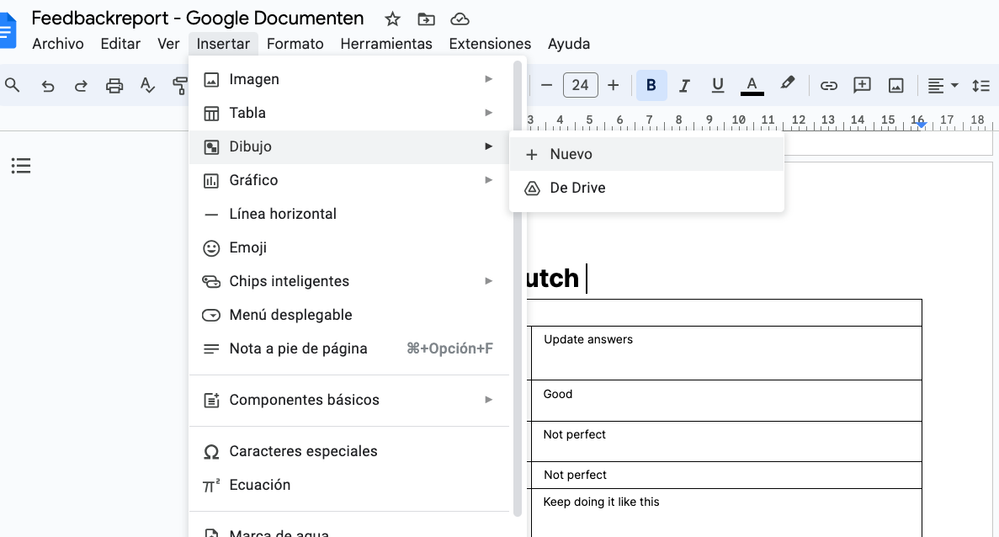999x537 pixels.
Task: Expand the Componentes básicos submenu
Action: click(x=349, y=400)
